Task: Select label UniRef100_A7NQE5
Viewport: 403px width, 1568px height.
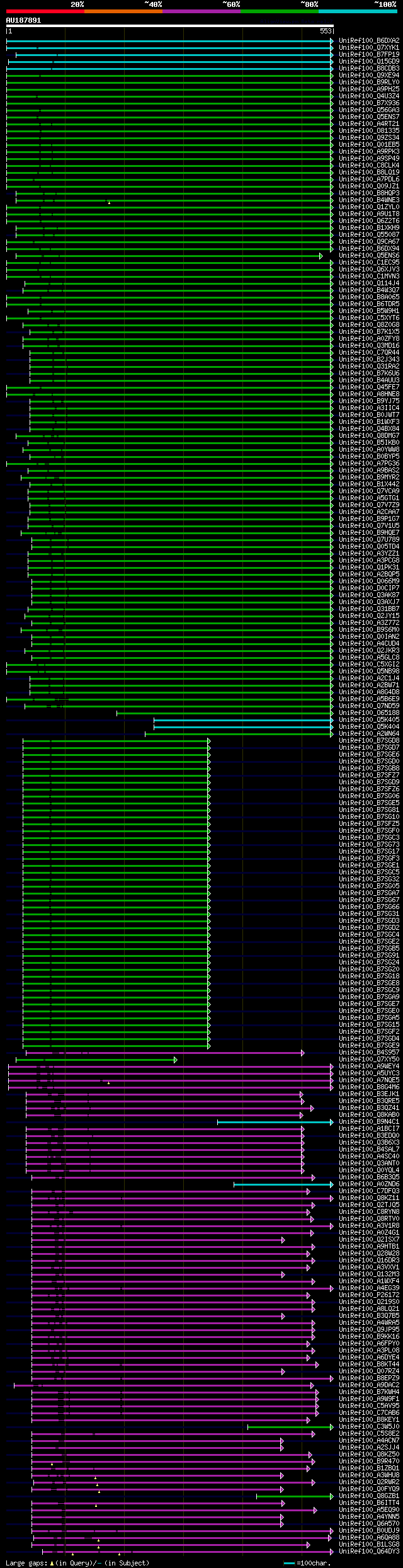Action: click(x=369, y=1080)
